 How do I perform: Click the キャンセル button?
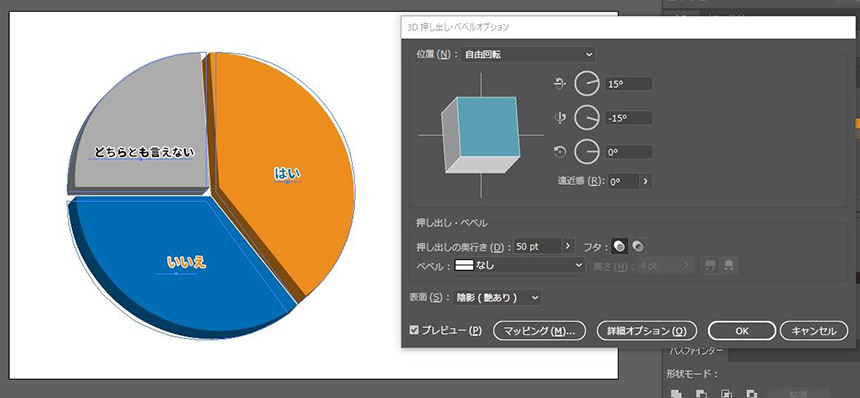[814, 331]
